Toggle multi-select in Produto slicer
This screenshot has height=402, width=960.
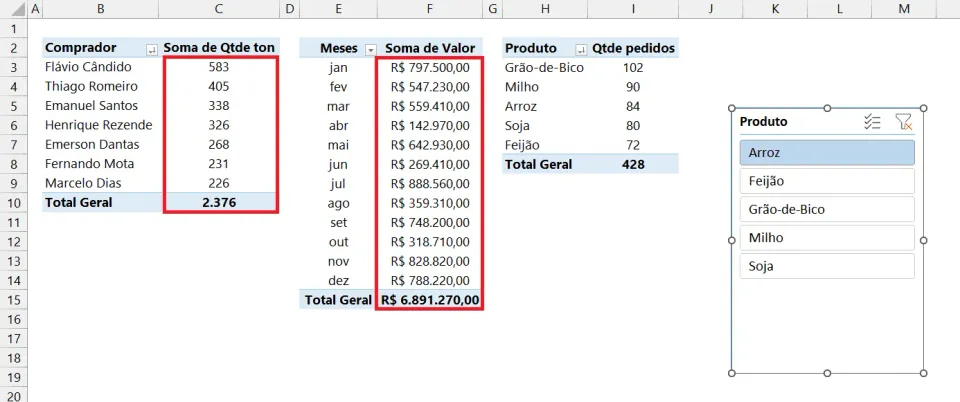pyautogui.click(x=872, y=122)
